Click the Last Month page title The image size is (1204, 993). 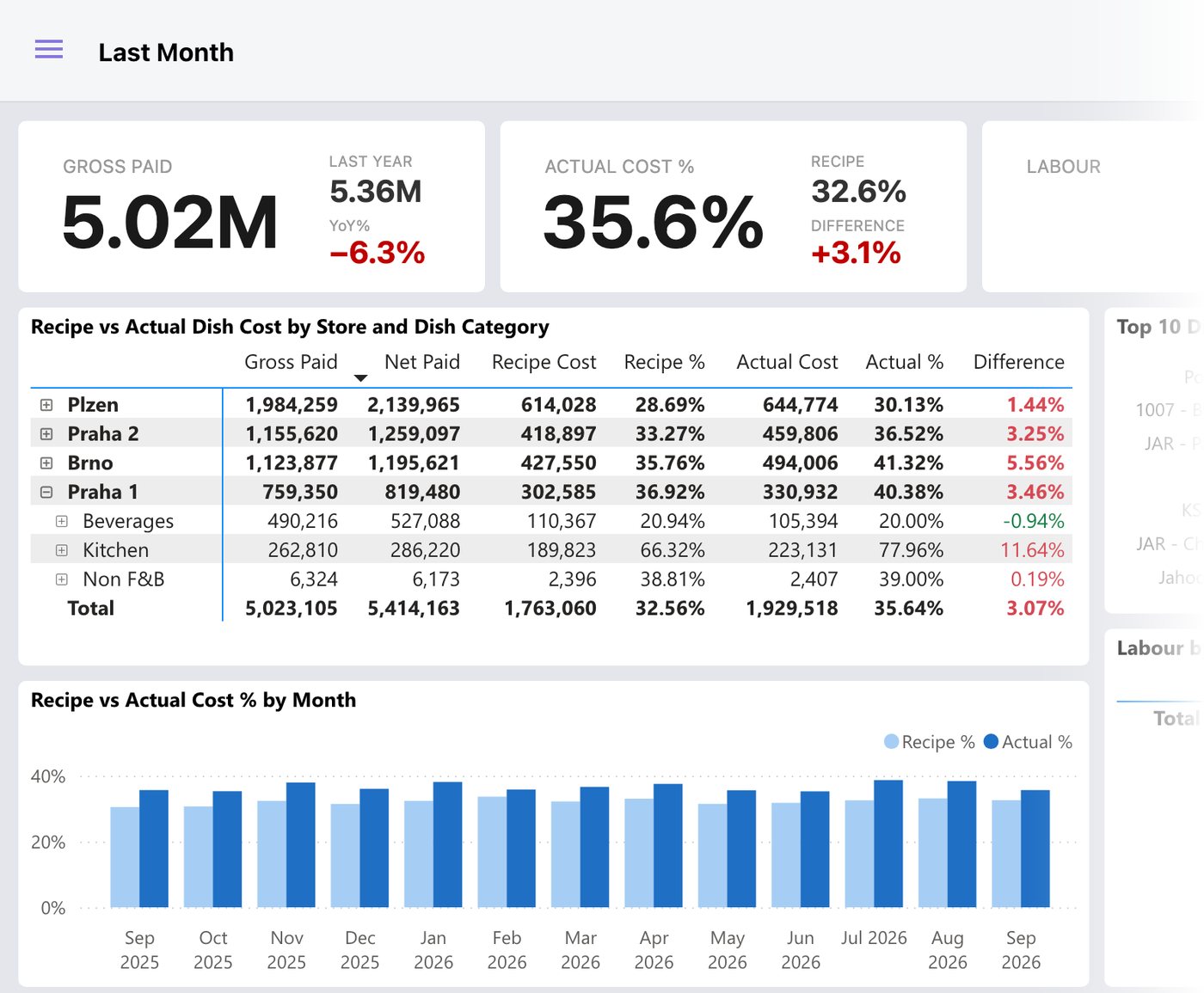pyautogui.click(x=166, y=52)
